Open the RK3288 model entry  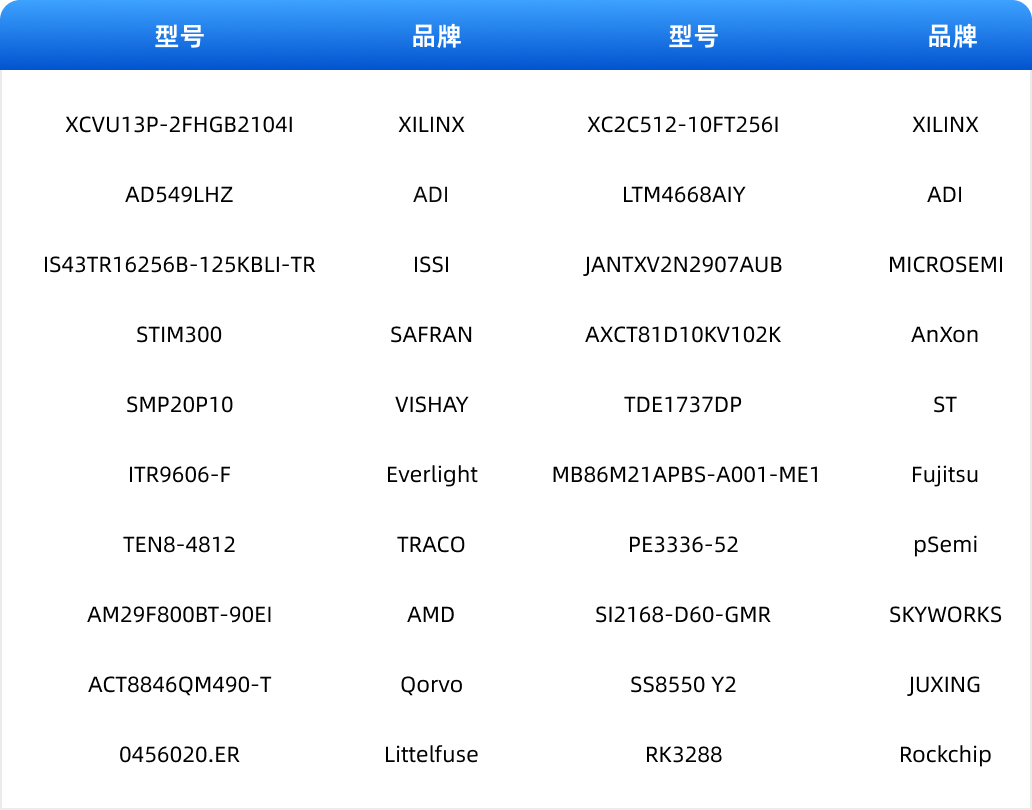(683, 755)
